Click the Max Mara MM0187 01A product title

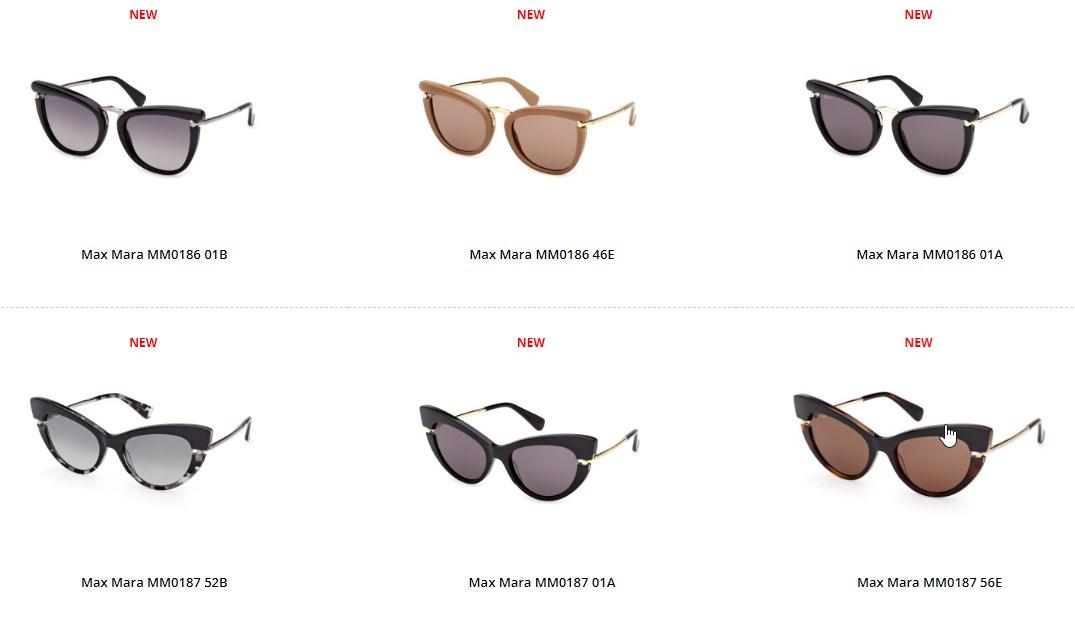point(542,582)
